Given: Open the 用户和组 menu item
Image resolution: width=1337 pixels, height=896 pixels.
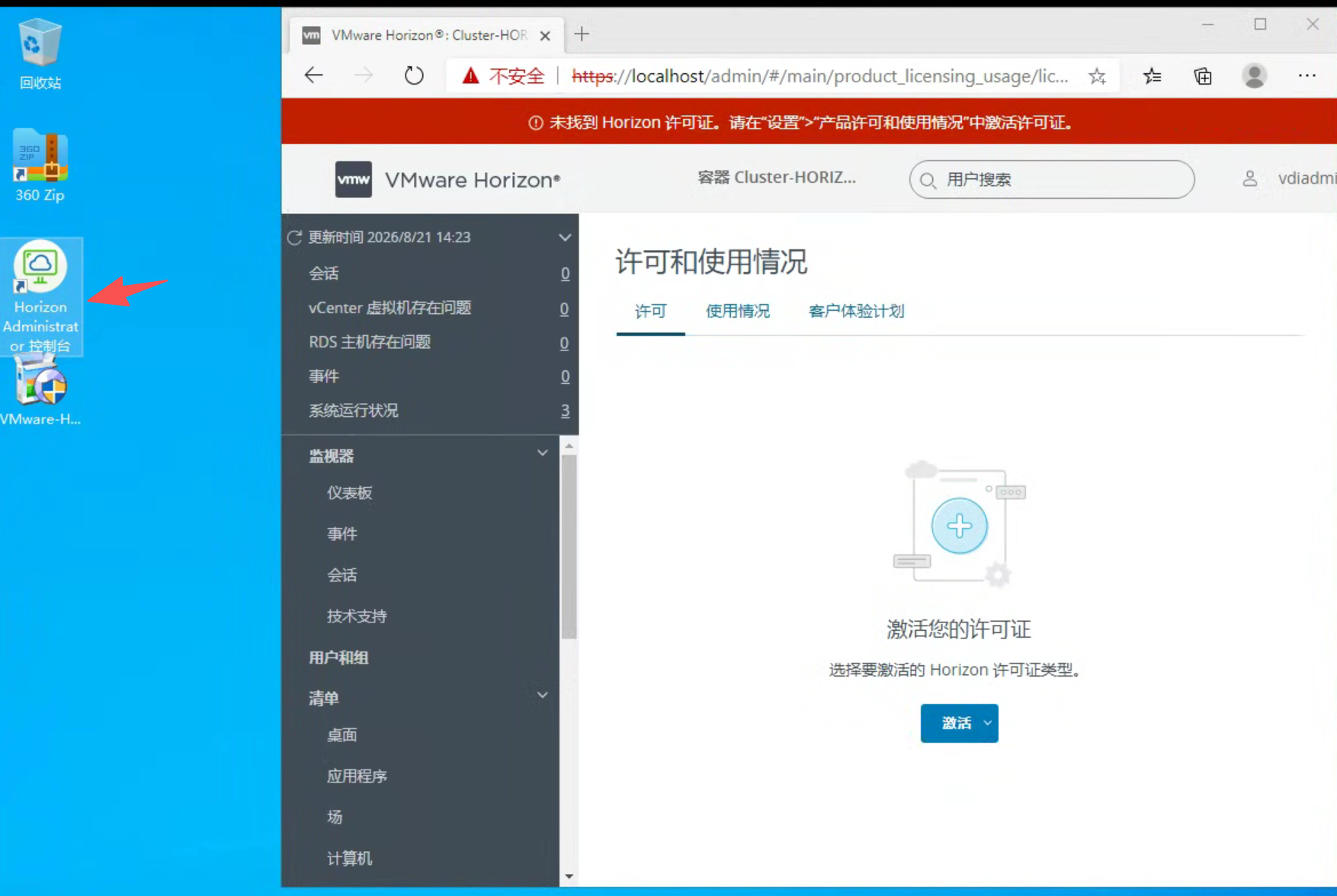Looking at the screenshot, I should 338,658.
